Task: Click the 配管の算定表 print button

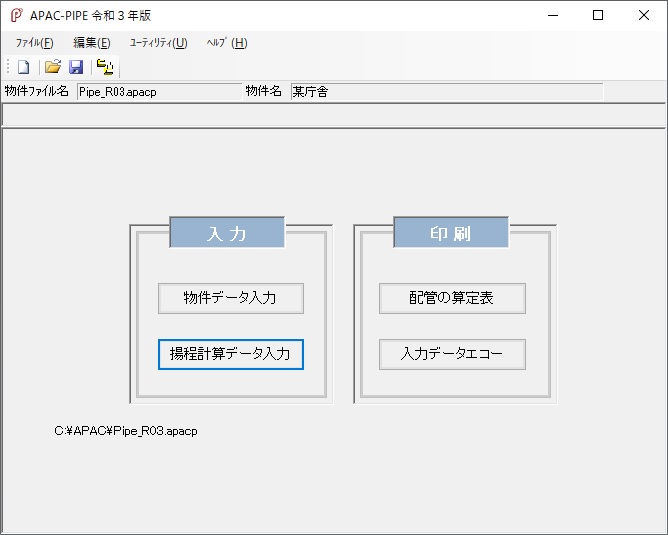Action: (452, 298)
